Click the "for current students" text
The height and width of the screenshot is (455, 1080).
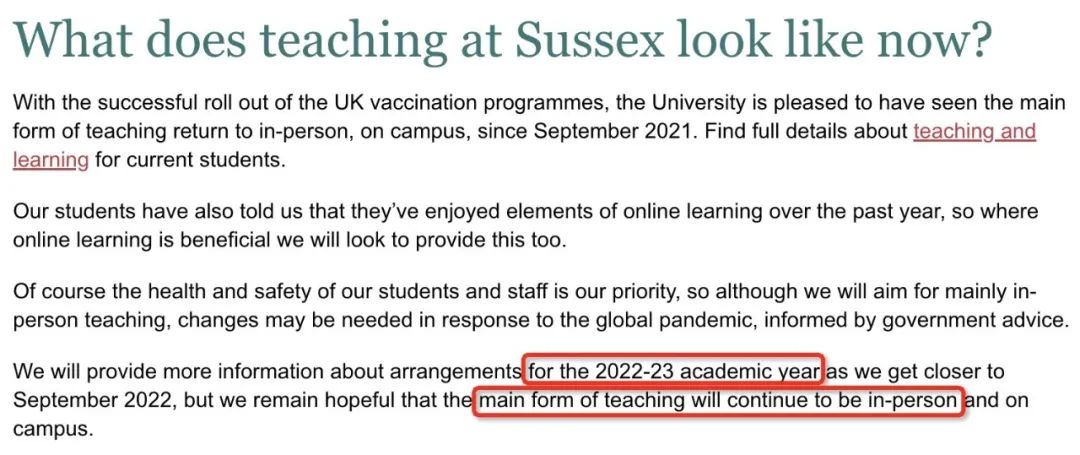pyautogui.click(x=180, y=160)
